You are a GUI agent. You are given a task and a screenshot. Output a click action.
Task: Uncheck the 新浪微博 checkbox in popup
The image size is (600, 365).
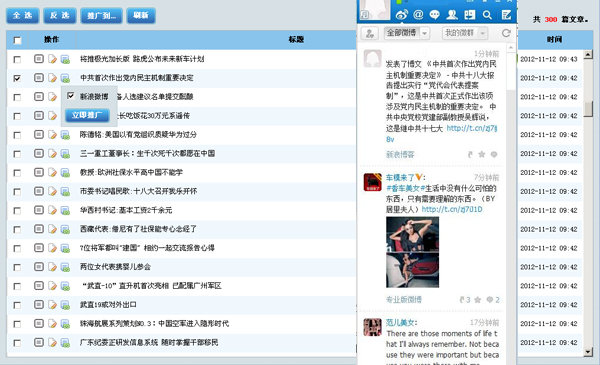[x=70, y=96]
